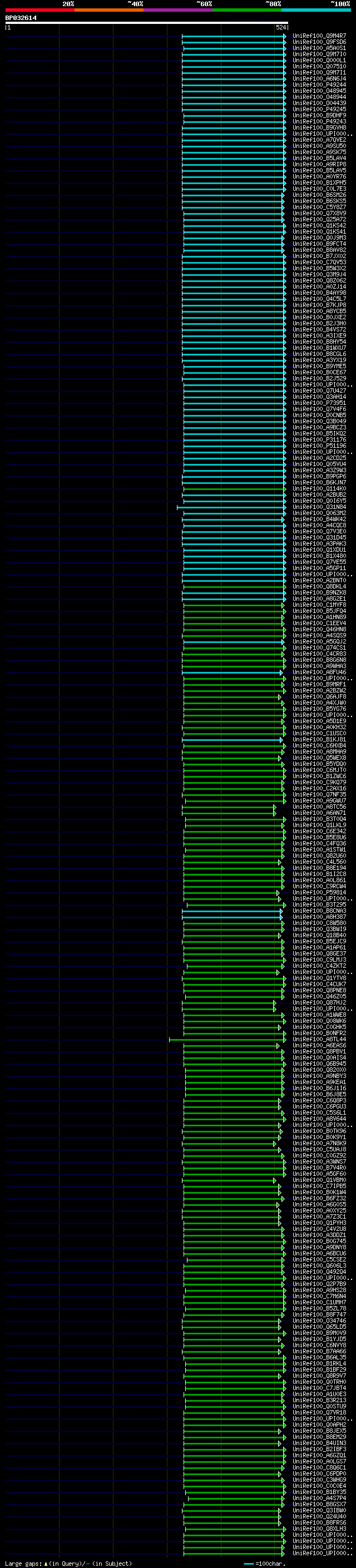356x1568 pixels.
Task: Select hit label UniRef100_O48945
Action: [x=319, y=91]
